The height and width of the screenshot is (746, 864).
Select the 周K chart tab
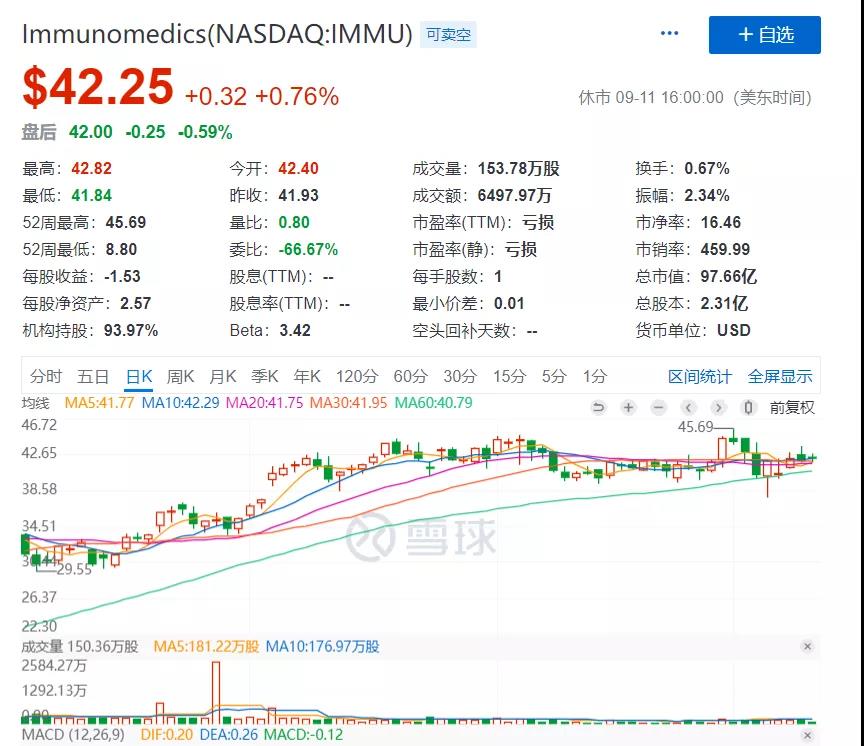pos(180,376)
